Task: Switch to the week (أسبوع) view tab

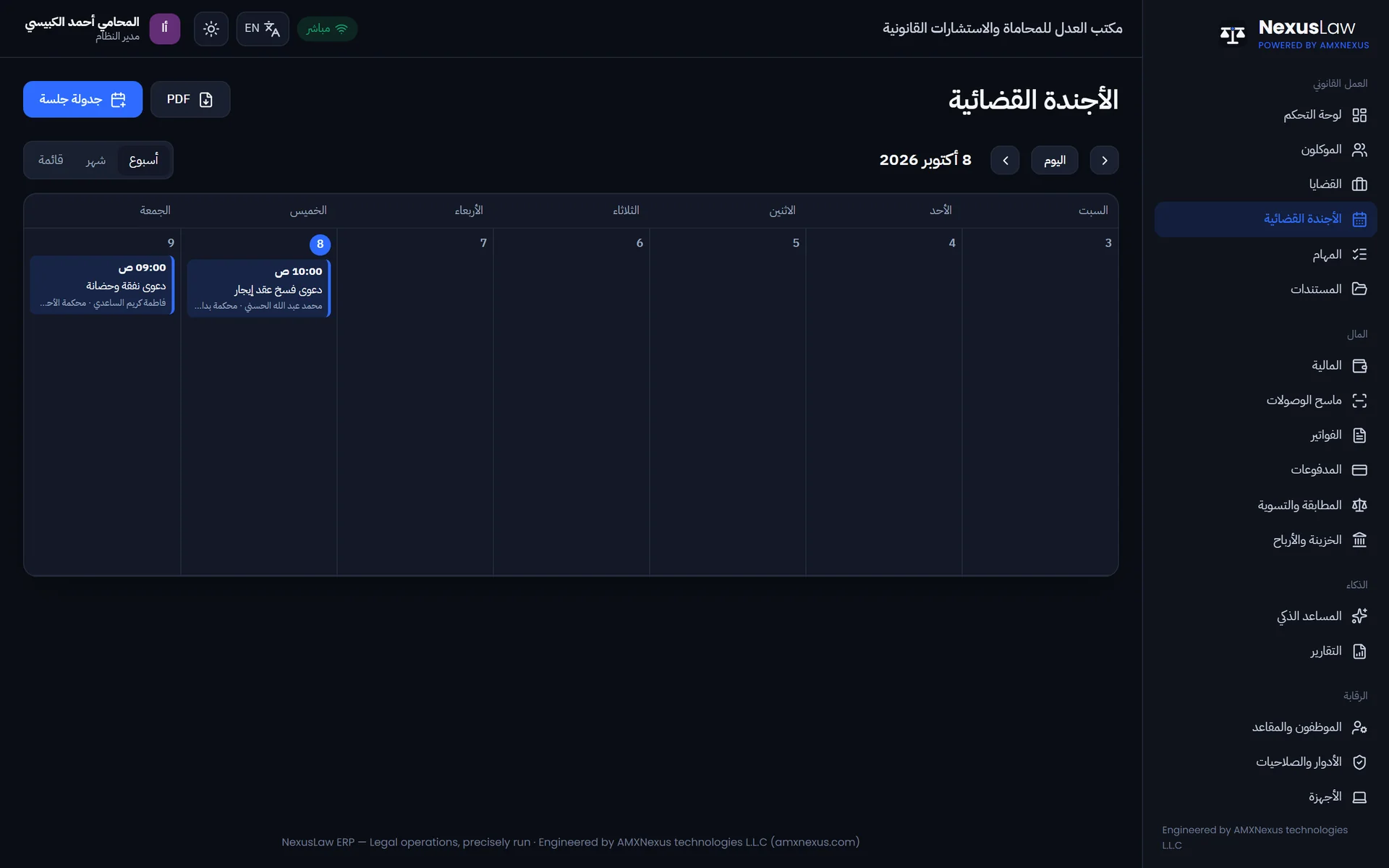Action: pyautogui.click(x=143, y=160)
